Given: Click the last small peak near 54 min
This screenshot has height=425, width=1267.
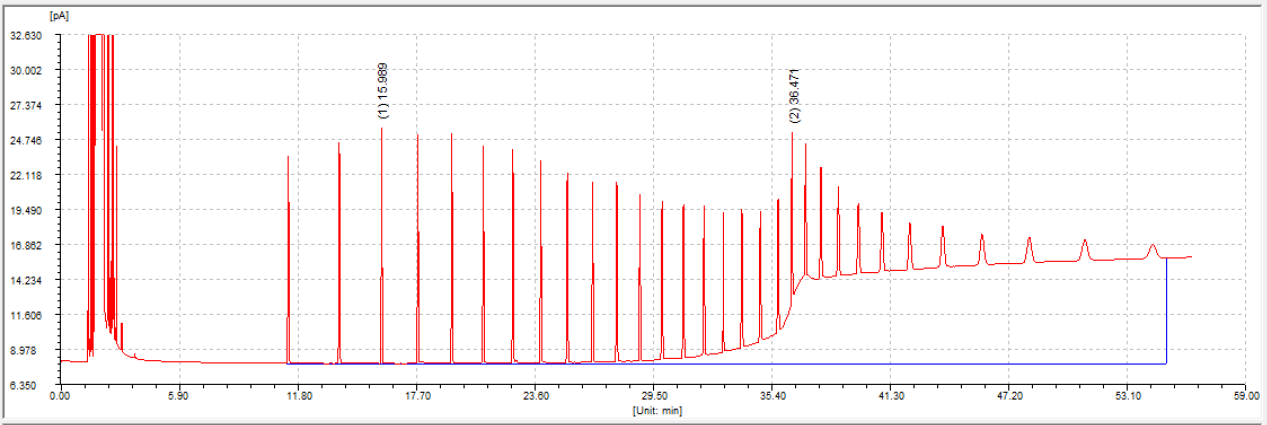Looking at the screenshot, I should click(1152, 248).
